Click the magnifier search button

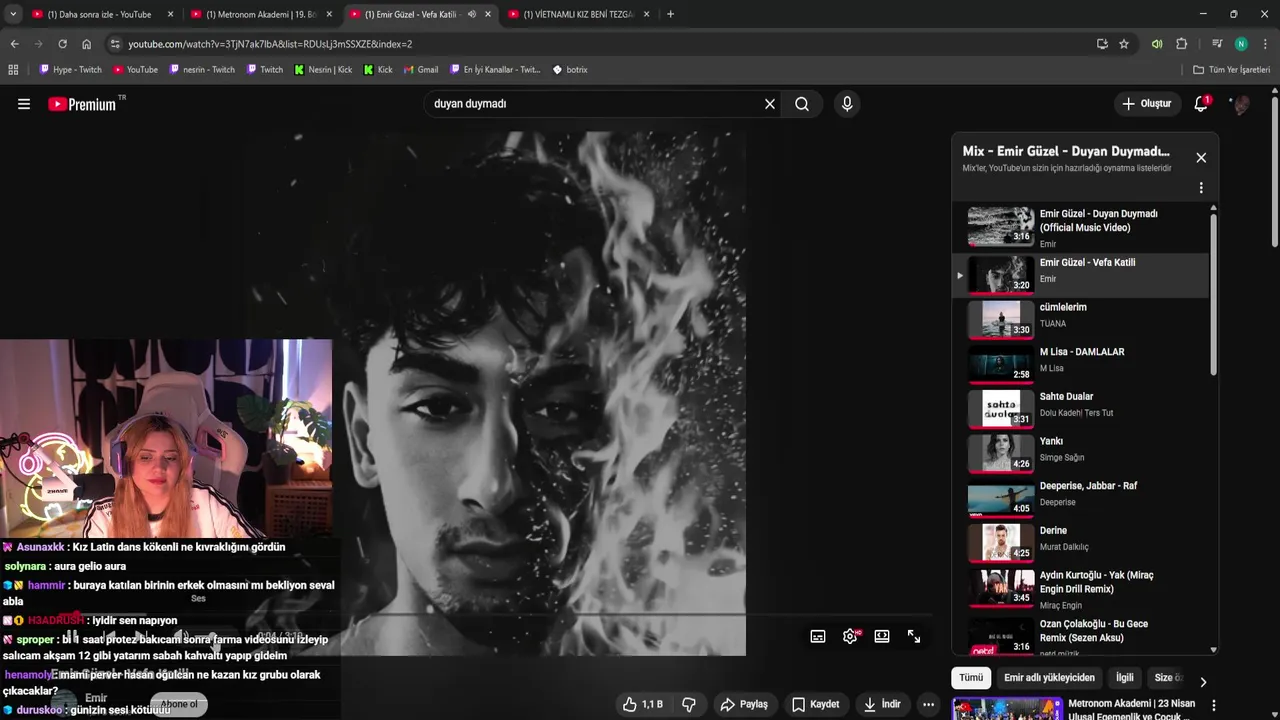802,104
